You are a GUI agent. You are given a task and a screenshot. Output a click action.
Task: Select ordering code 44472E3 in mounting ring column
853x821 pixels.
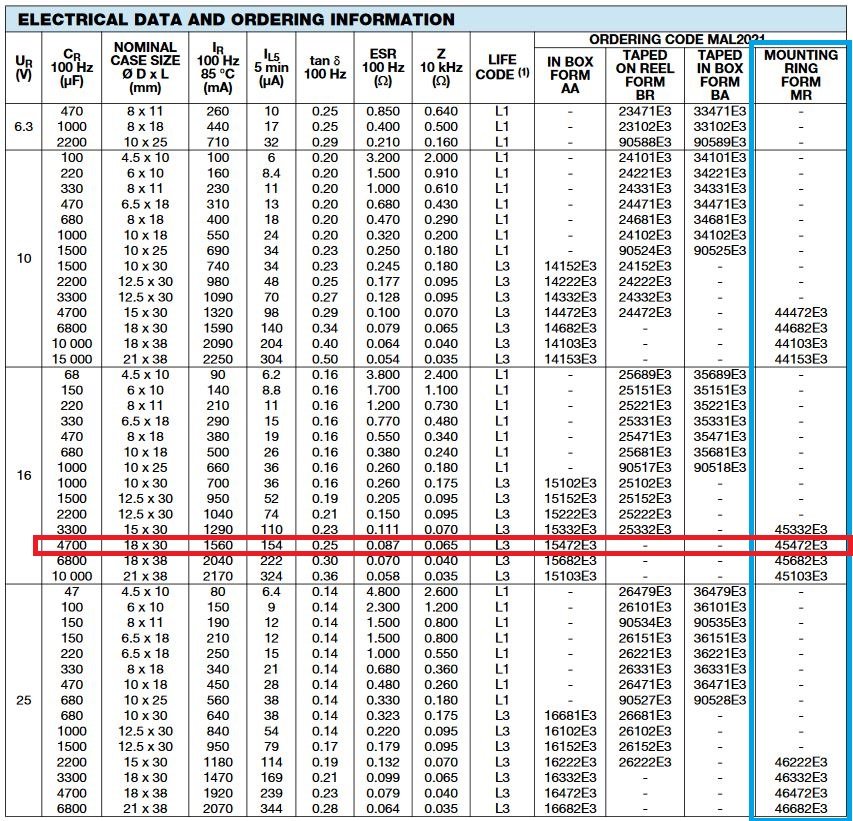coord(800,313)
